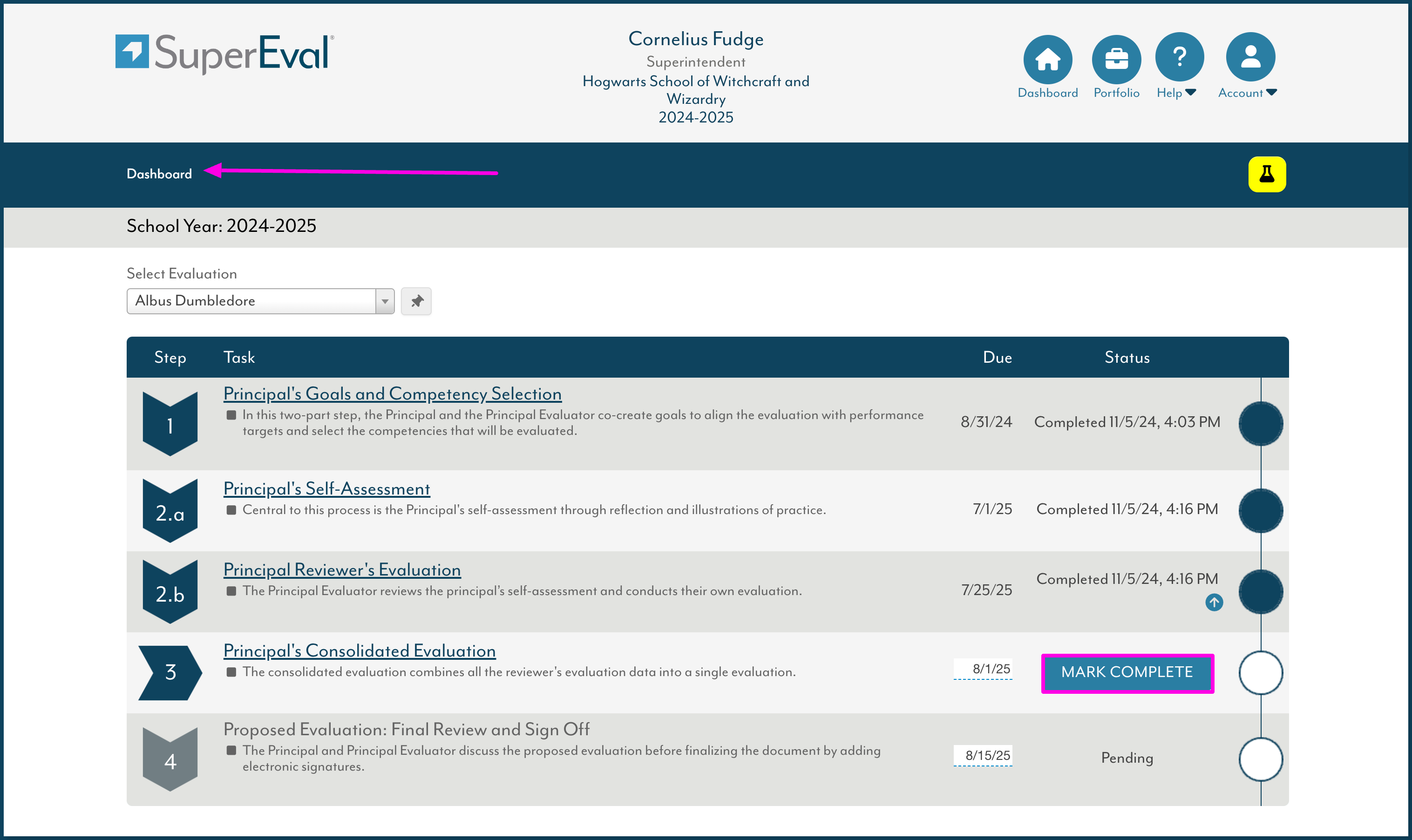The height and width of the screenshot is (840, 1412).
Task: Click the School Year: 2024-2025 heading
Action: (221, 226)
